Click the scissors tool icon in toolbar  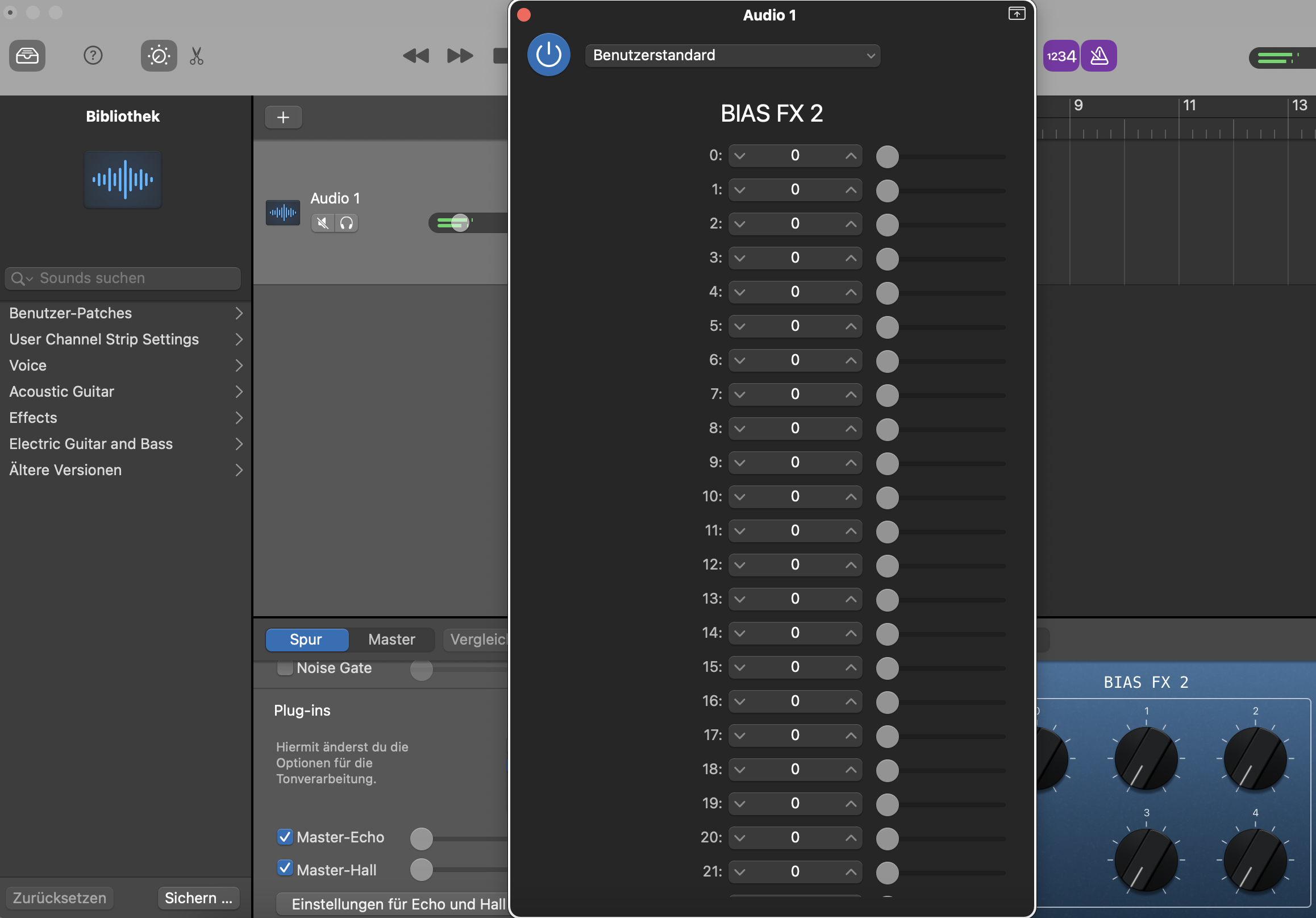tap(197, 54)
